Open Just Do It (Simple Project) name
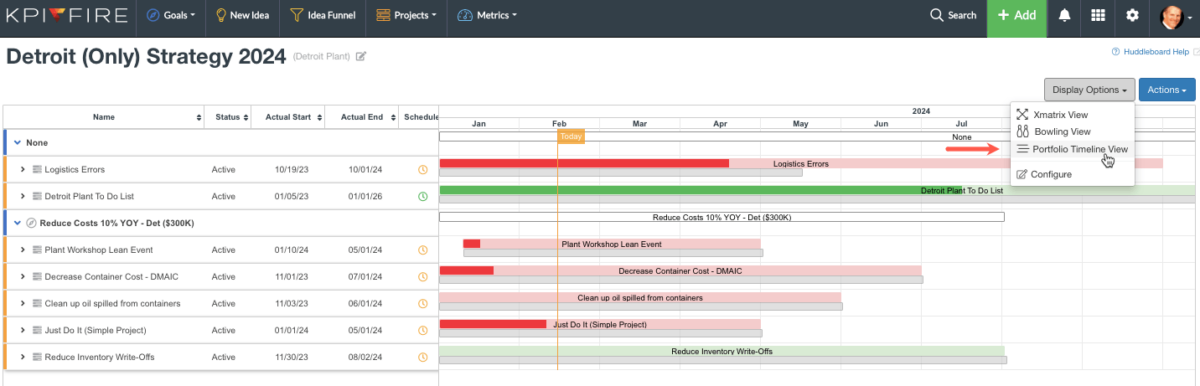 click(x=96, y=330)
